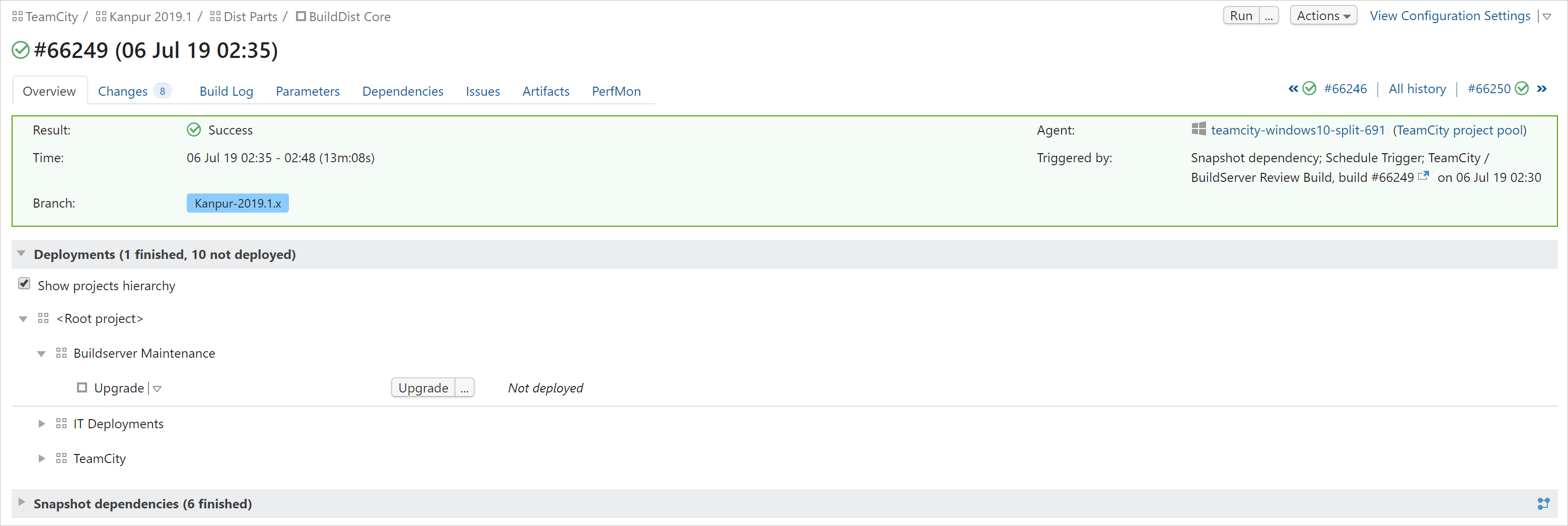The image size is (1568, 526).
Task: Click the green success icon beside #66249
Action: pyautogui.click(x=20, y=50)
